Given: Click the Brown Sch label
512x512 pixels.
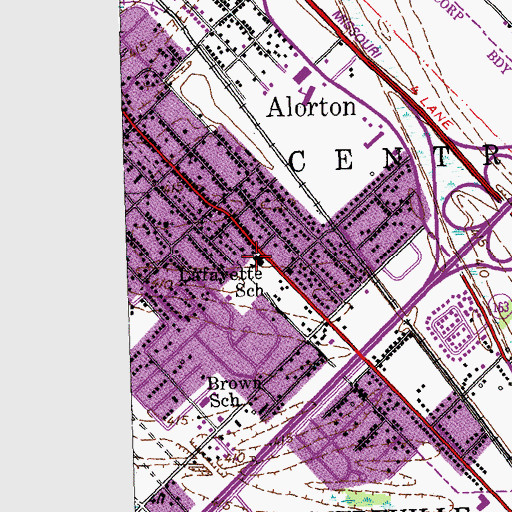Looking at the screenshot, I should pos(234,392).
